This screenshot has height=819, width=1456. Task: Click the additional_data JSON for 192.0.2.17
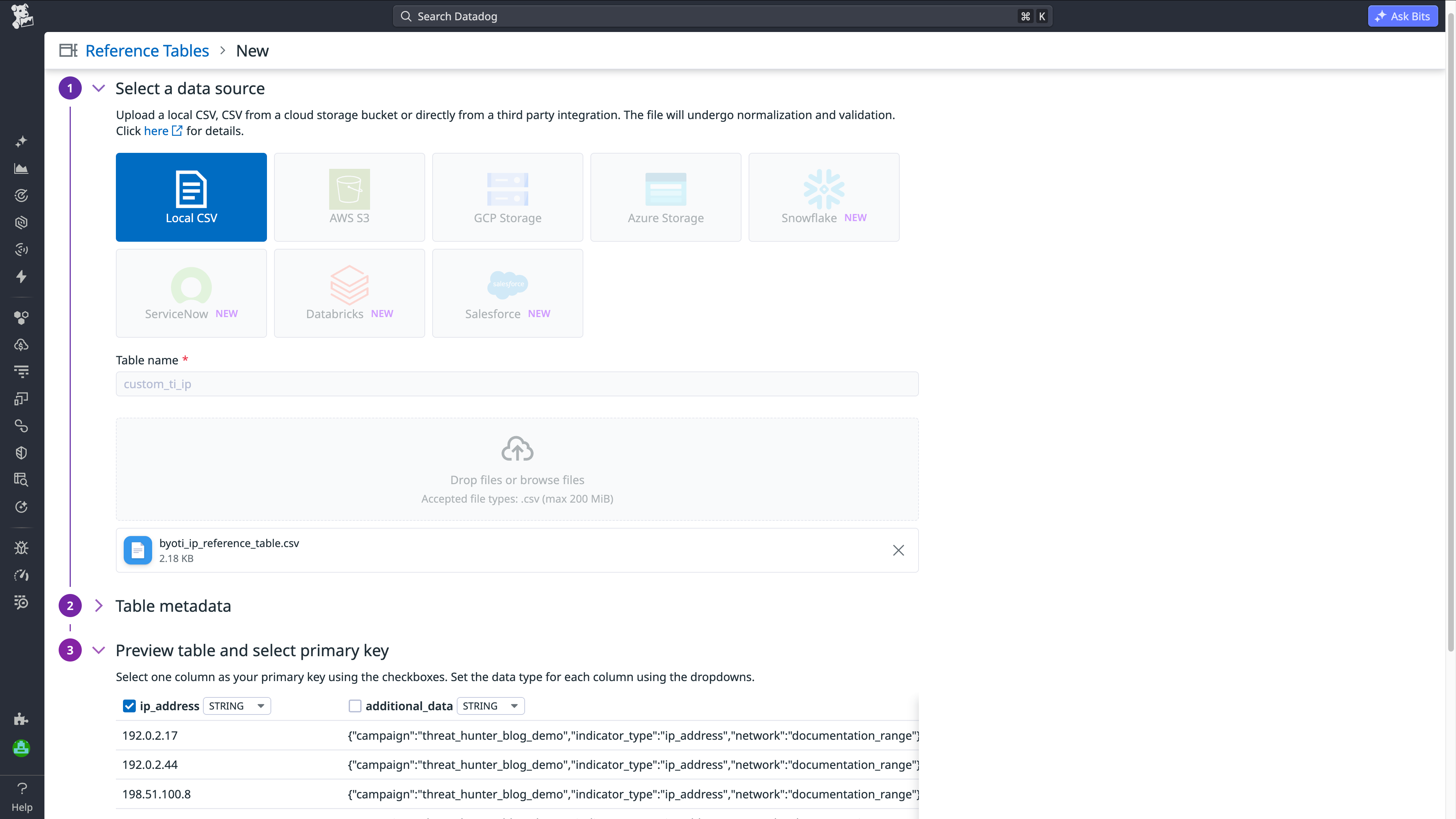(x=633, y=735)
